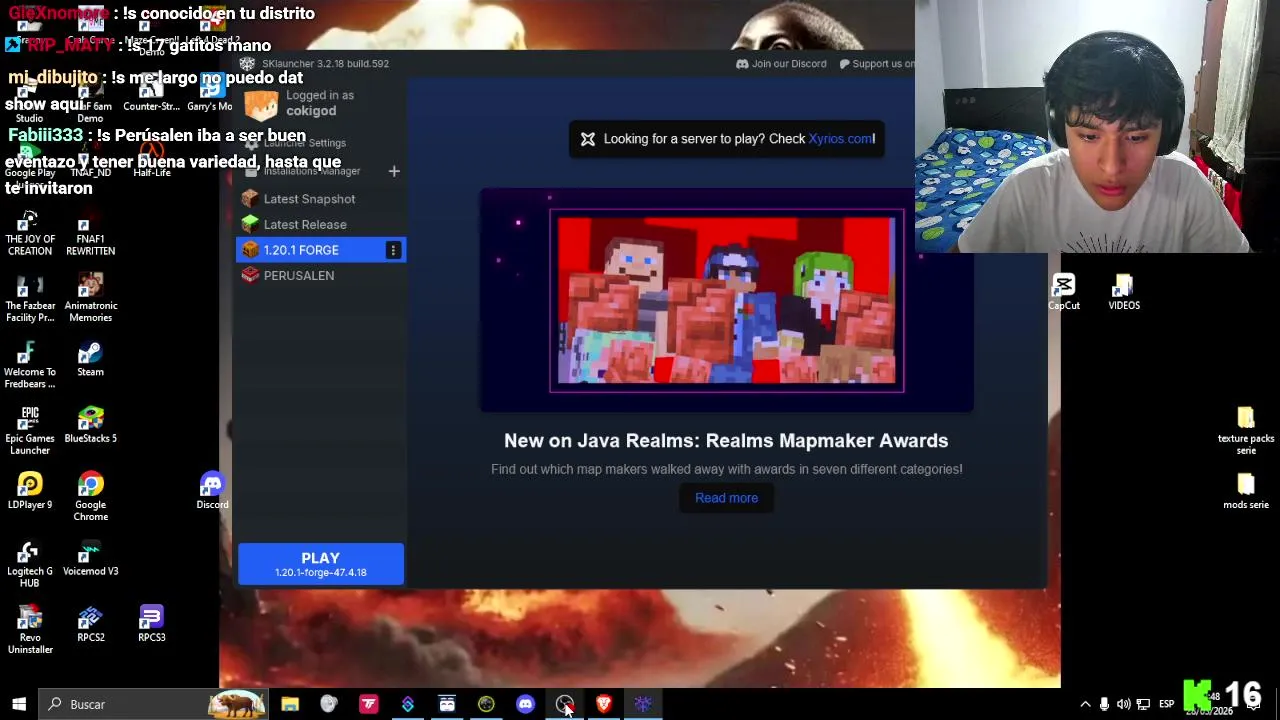Screen dimensions: 1280x720
Task: Open the Google Chrome desktop shortcut
Action: tap(90, 496)
